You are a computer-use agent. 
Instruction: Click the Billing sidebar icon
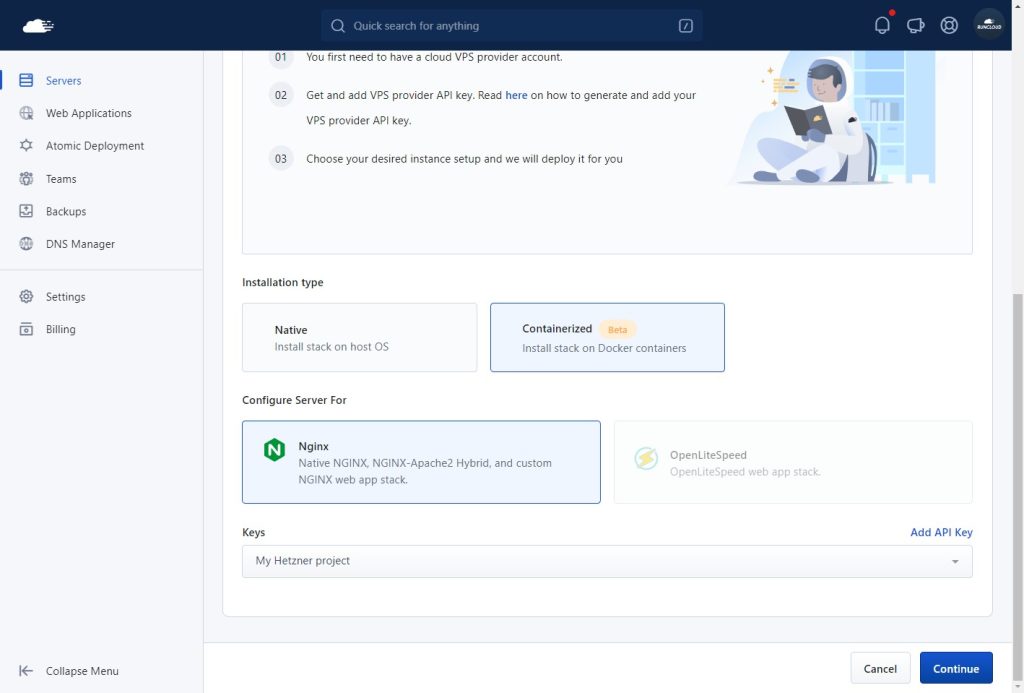click(26, 329)
